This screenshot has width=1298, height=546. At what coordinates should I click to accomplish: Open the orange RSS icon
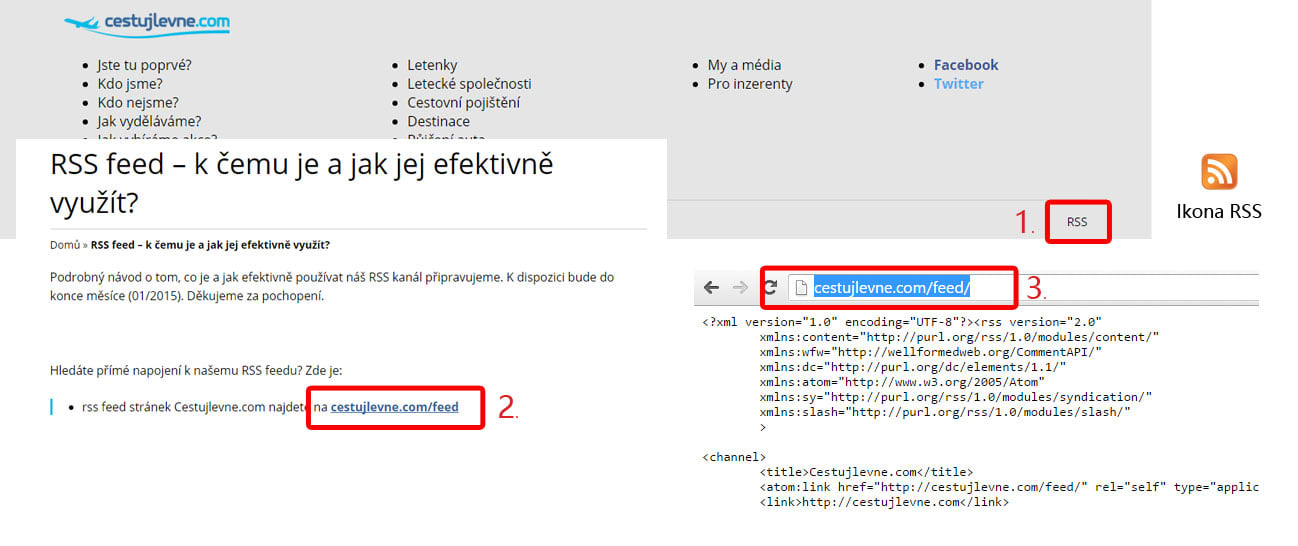click(x=1219, y=172)
